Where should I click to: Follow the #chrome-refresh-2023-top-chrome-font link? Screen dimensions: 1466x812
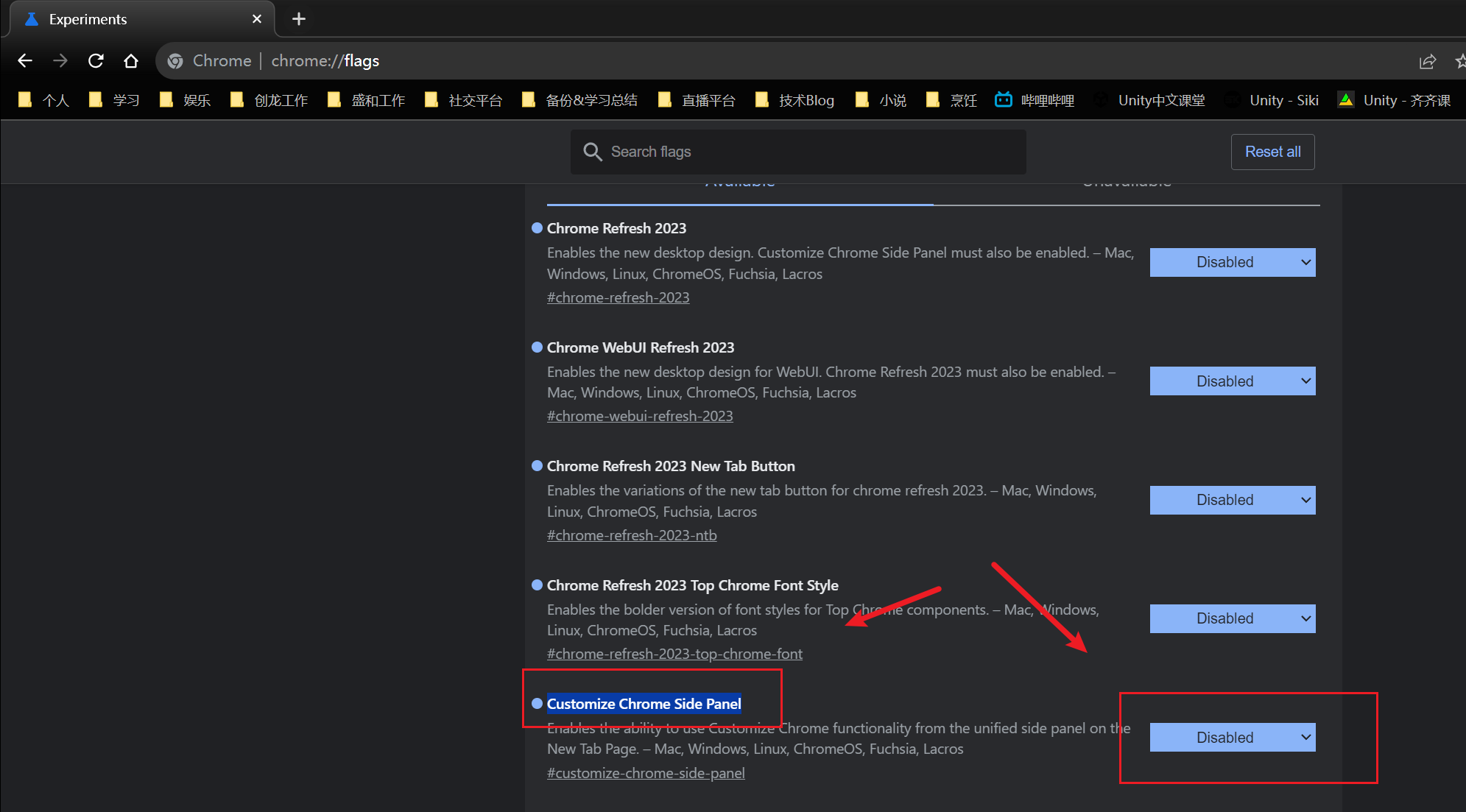click(674, 654)
